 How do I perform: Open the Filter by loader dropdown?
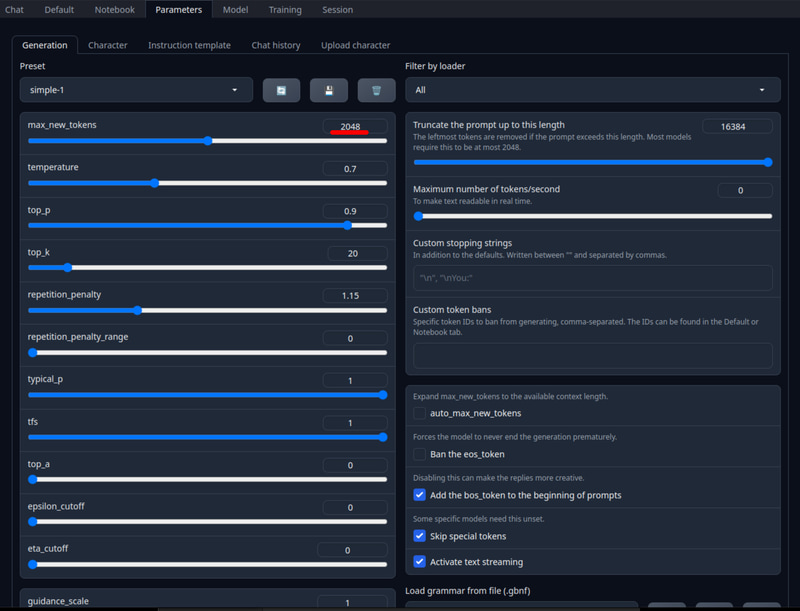coord(592,90)
